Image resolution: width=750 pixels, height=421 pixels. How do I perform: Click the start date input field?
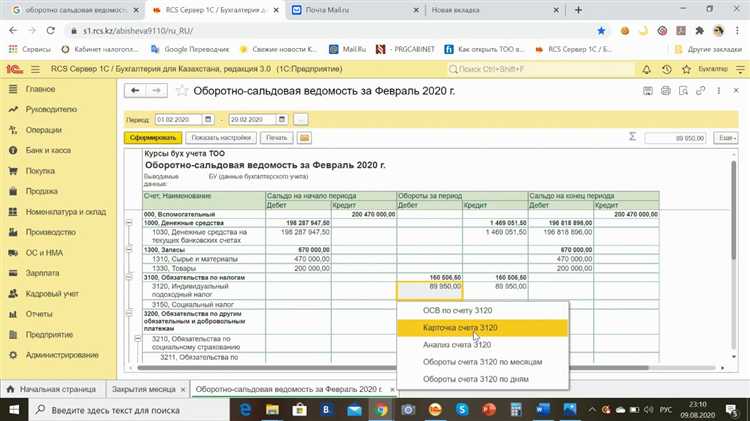coord(178,119)
